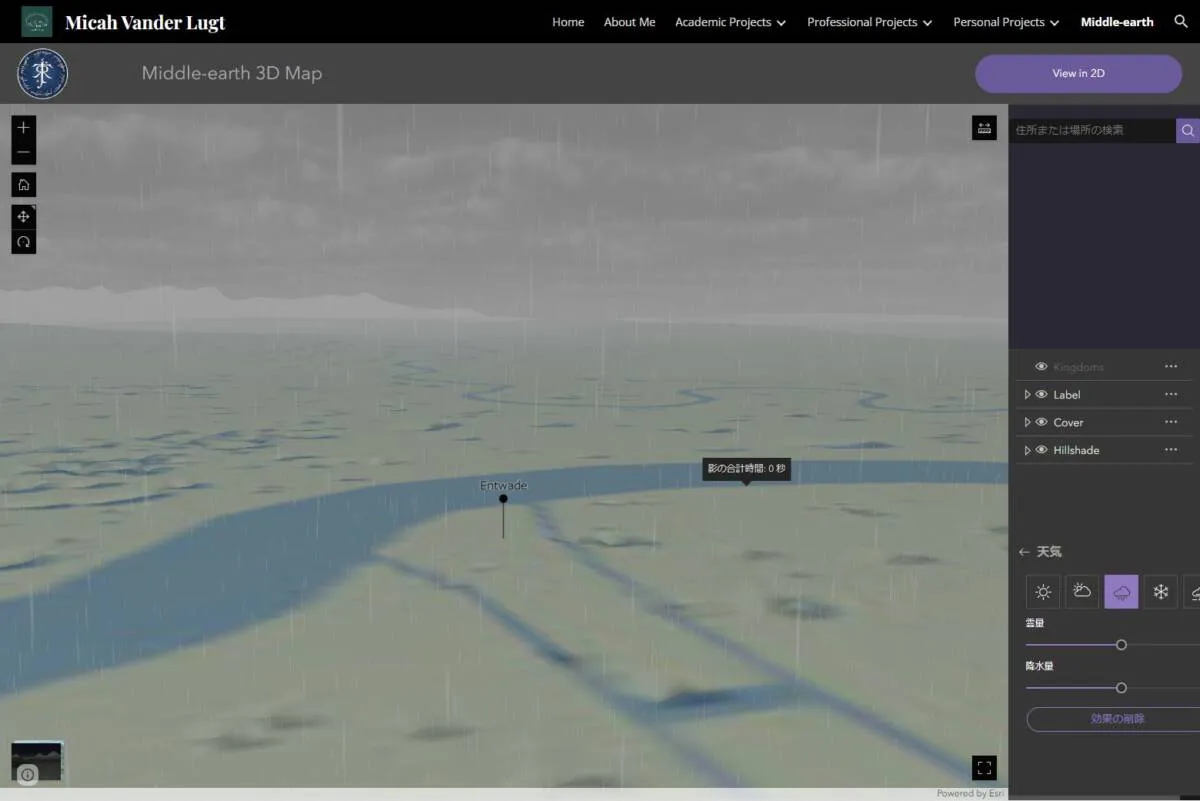Select rainy weather icon
Image resolution: width=1200 pixels, height=801 pixels.
(1121, 592)
